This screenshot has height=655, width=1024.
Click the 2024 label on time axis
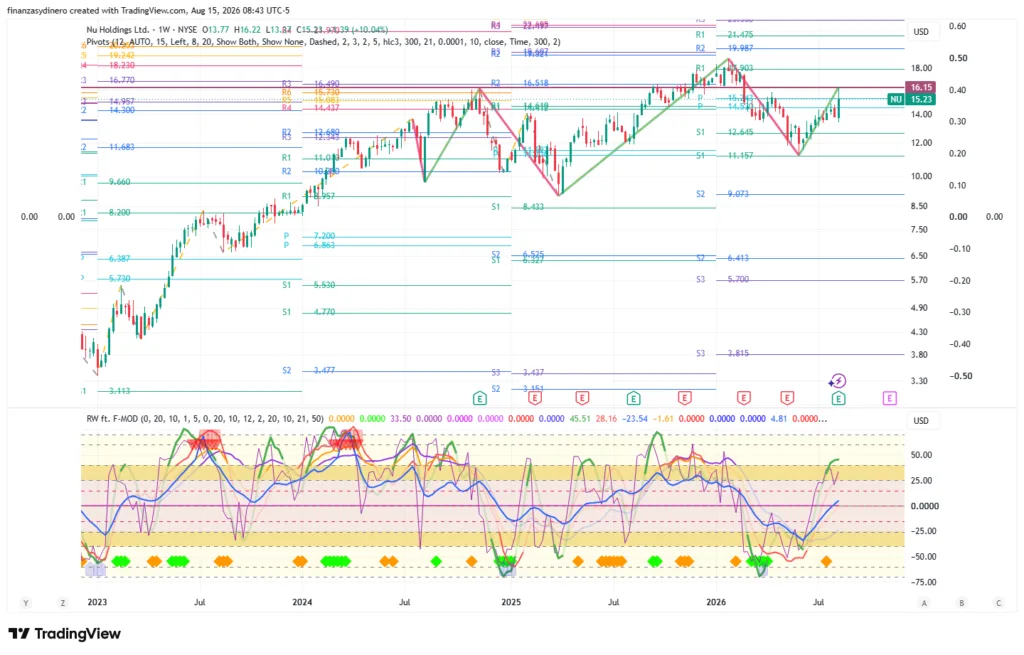[302, 602]
